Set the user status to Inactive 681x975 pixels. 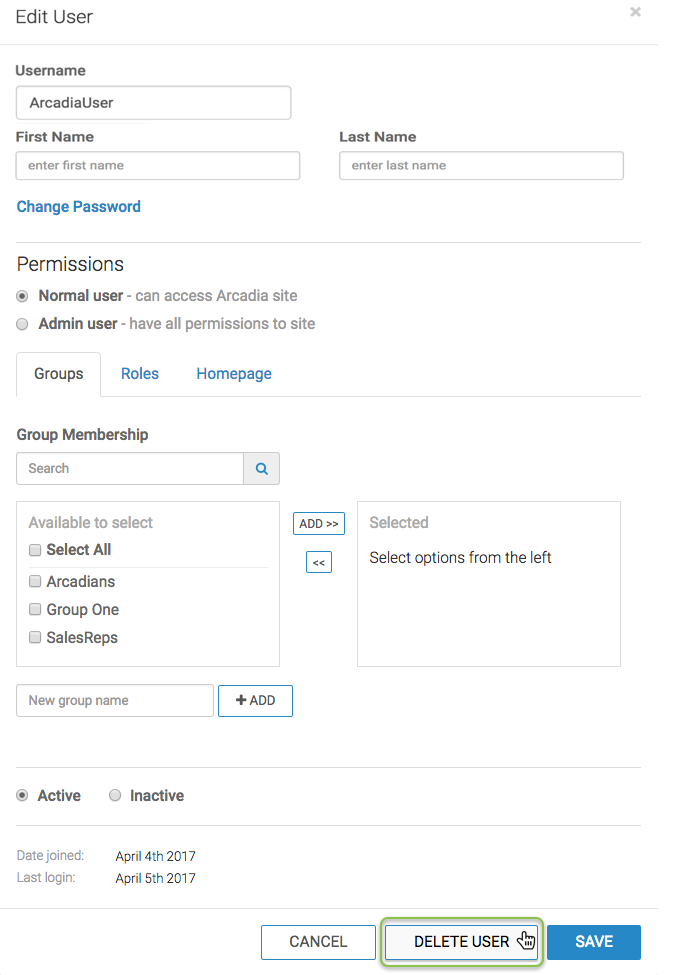pyautogui.click(x=115, y=796)
